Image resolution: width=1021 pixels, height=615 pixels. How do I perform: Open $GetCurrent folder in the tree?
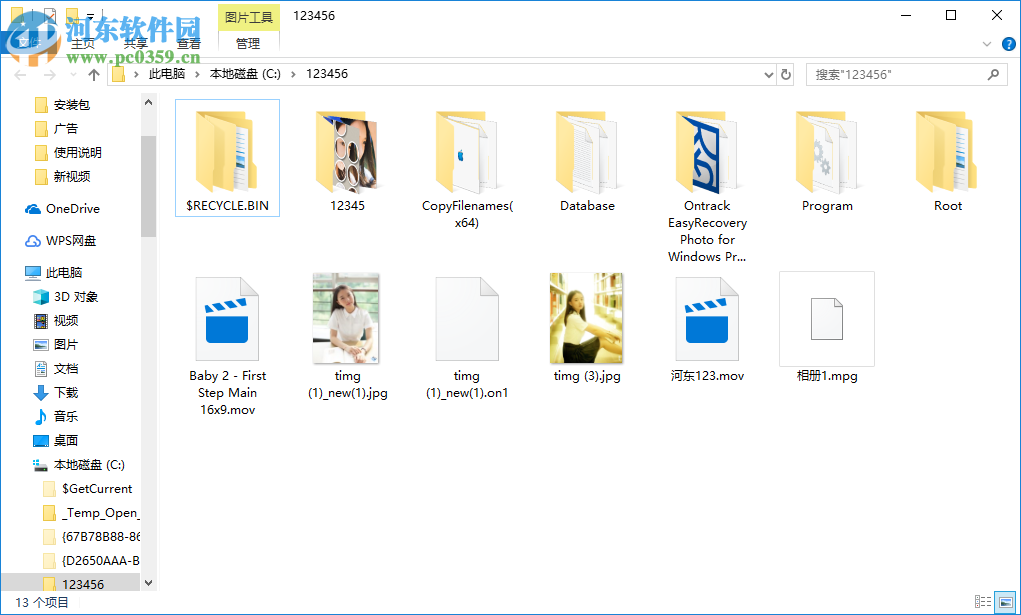(87, 489)
